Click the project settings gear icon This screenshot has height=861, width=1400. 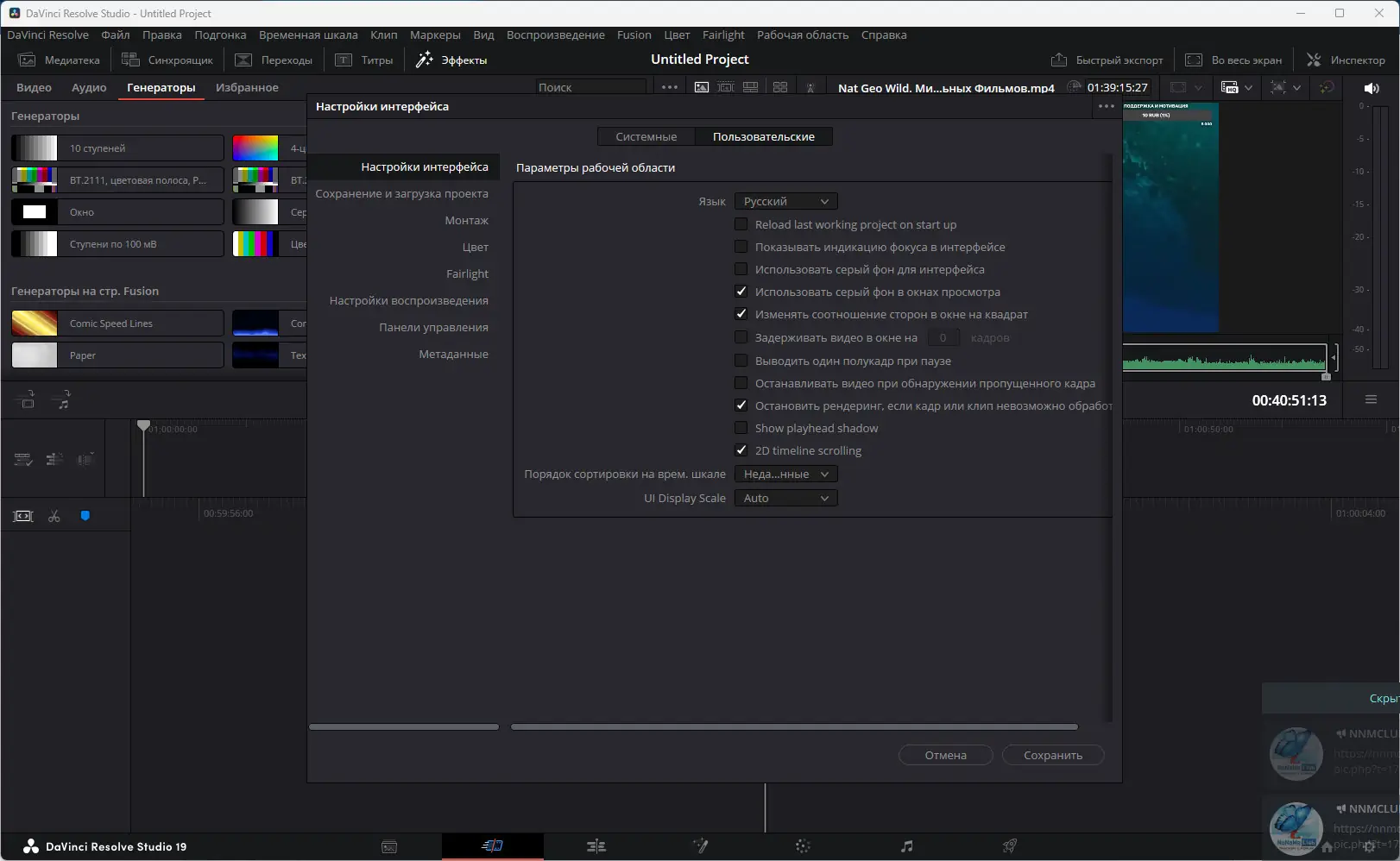click(1369, 846)
